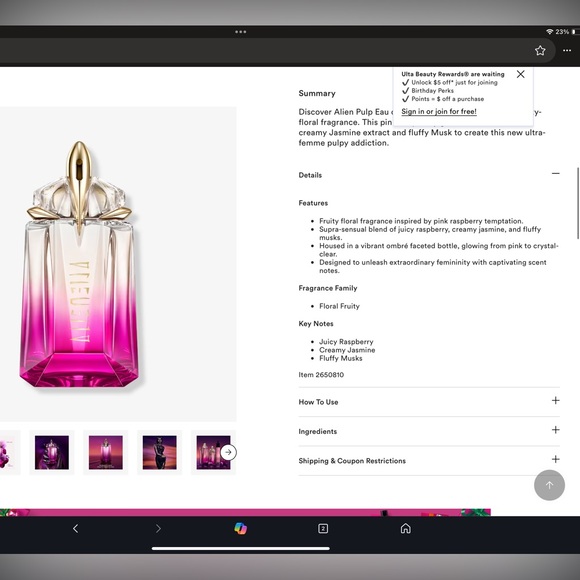The image size is (580, 580).
Task: Click the 'Item 2650810' text
Action: 321,375
